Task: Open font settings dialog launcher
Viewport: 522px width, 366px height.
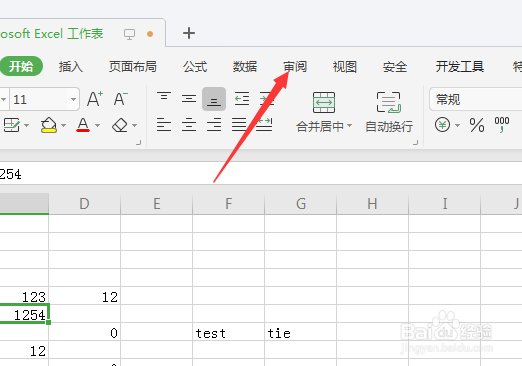Action: 139,143
